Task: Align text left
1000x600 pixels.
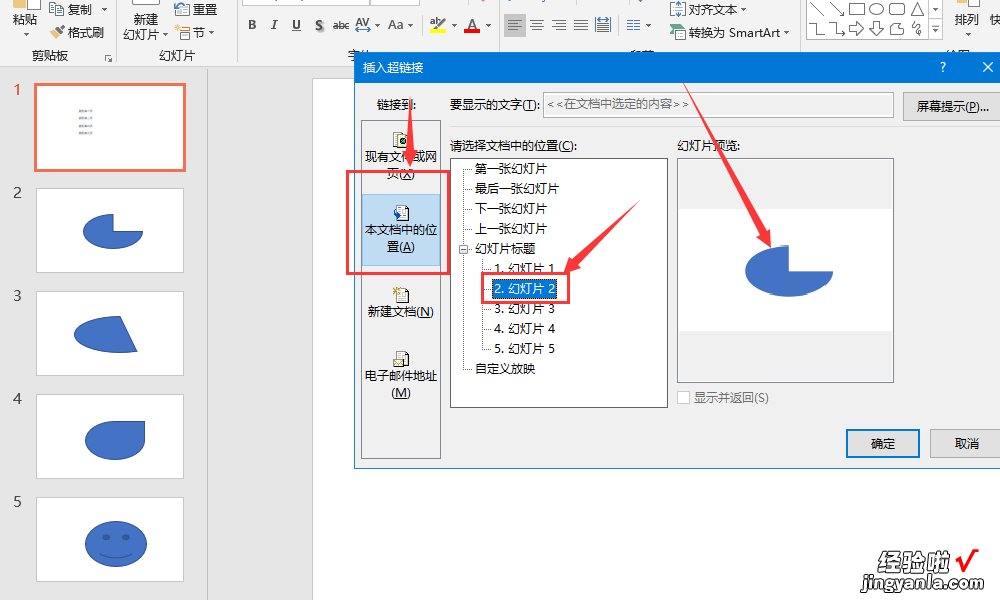Action: point(515,25)
